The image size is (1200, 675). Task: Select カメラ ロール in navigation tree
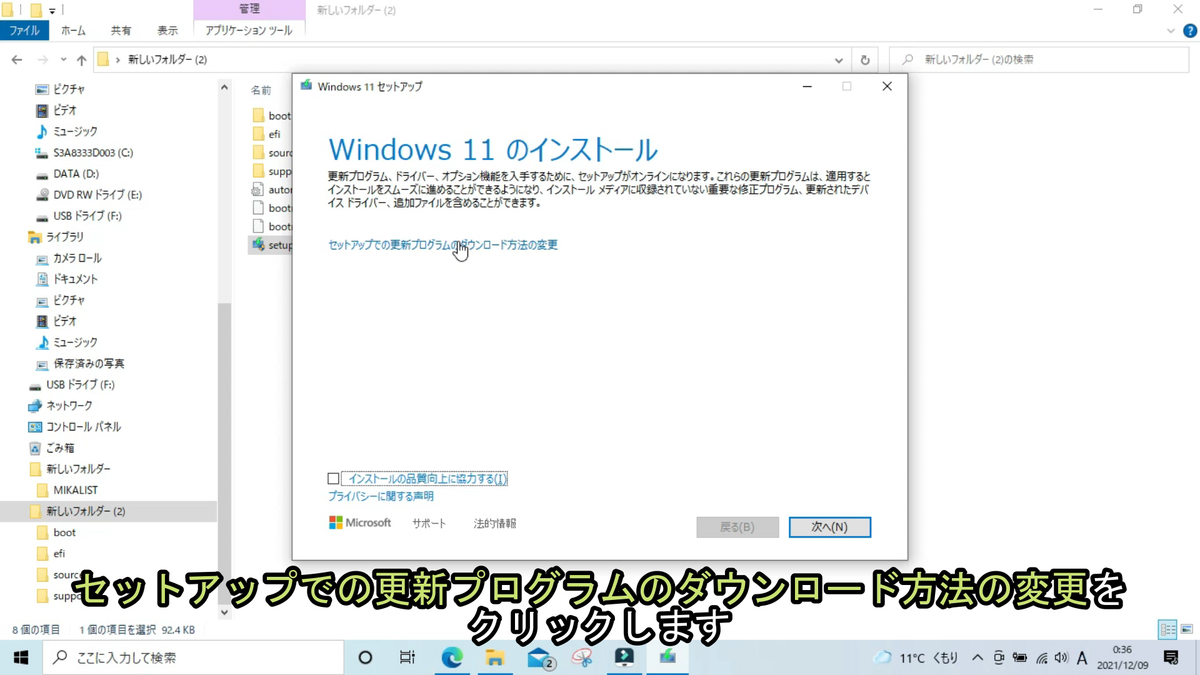[x=68, y=258]
